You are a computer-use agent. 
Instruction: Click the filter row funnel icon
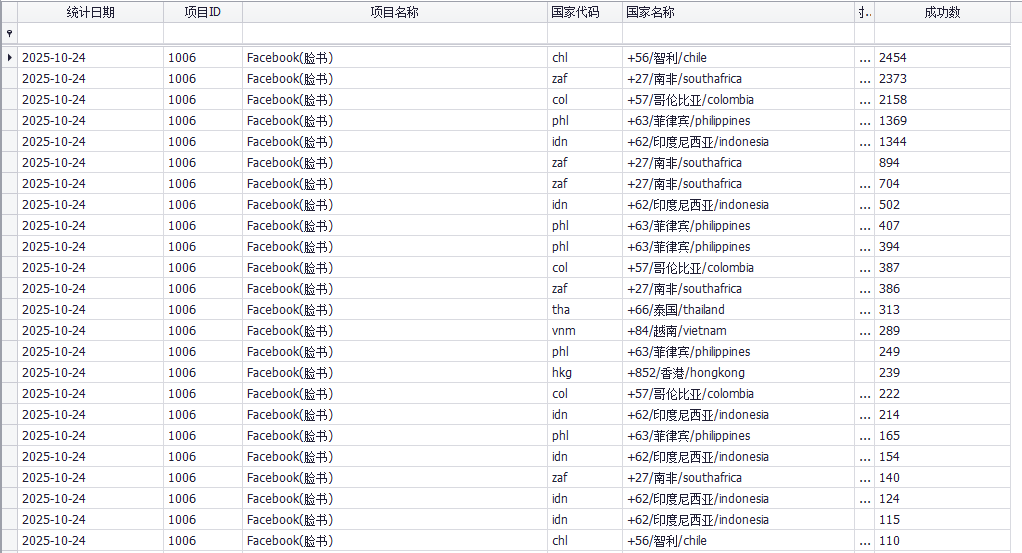pos(9,33)
